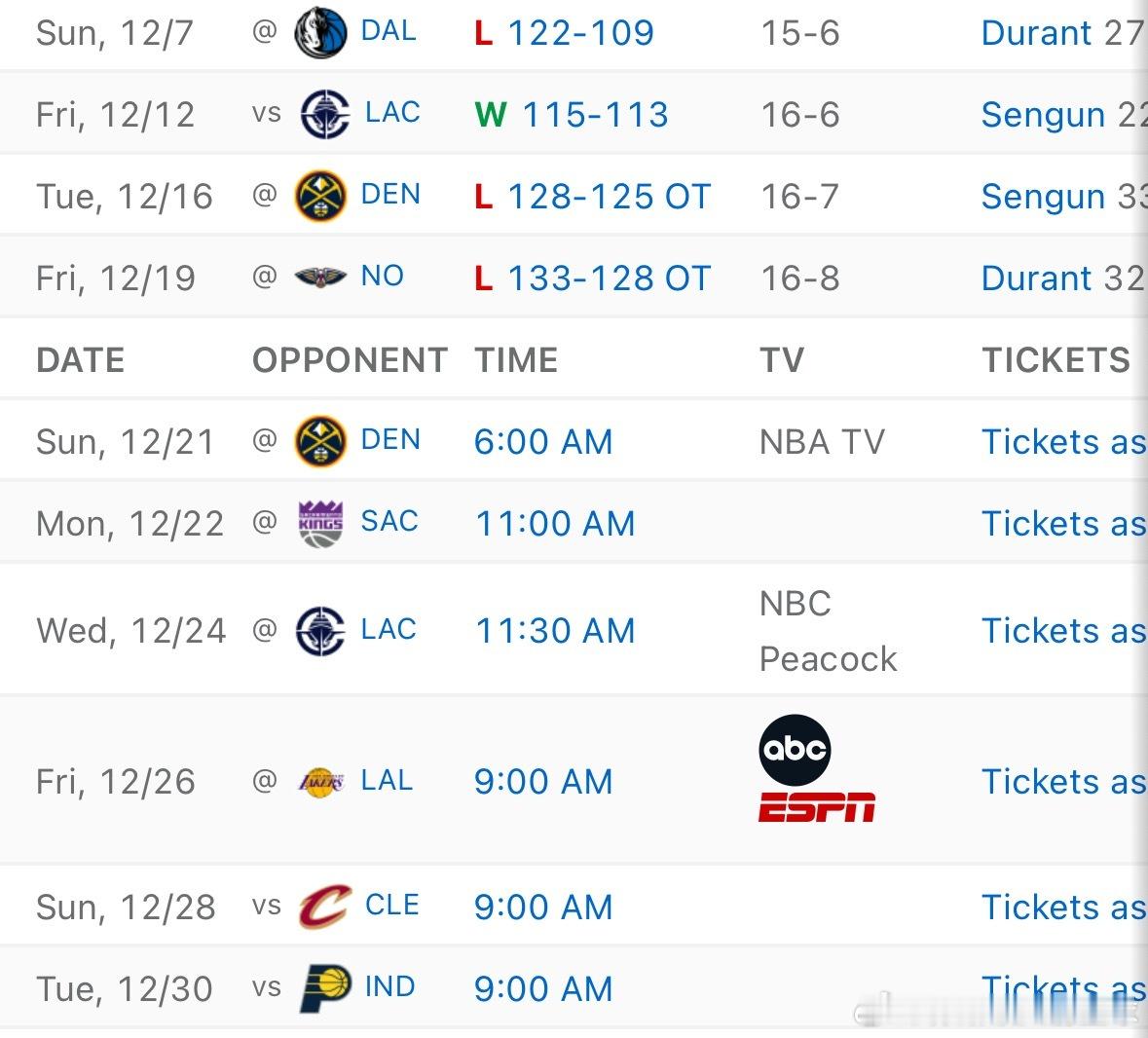Open the 122-109 game result

[580, 33]
